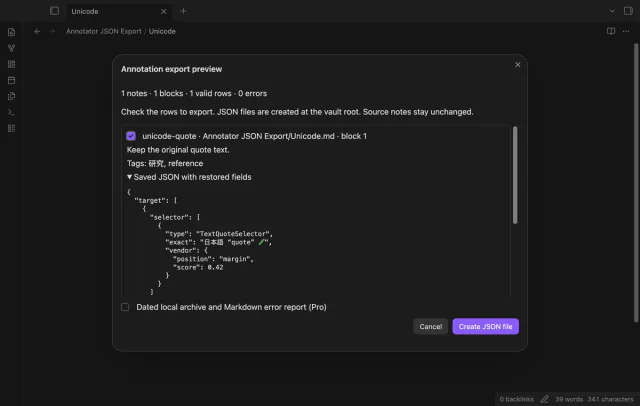Click the "exact" JSON value line
640x406 pixels.
click(218, 242)
